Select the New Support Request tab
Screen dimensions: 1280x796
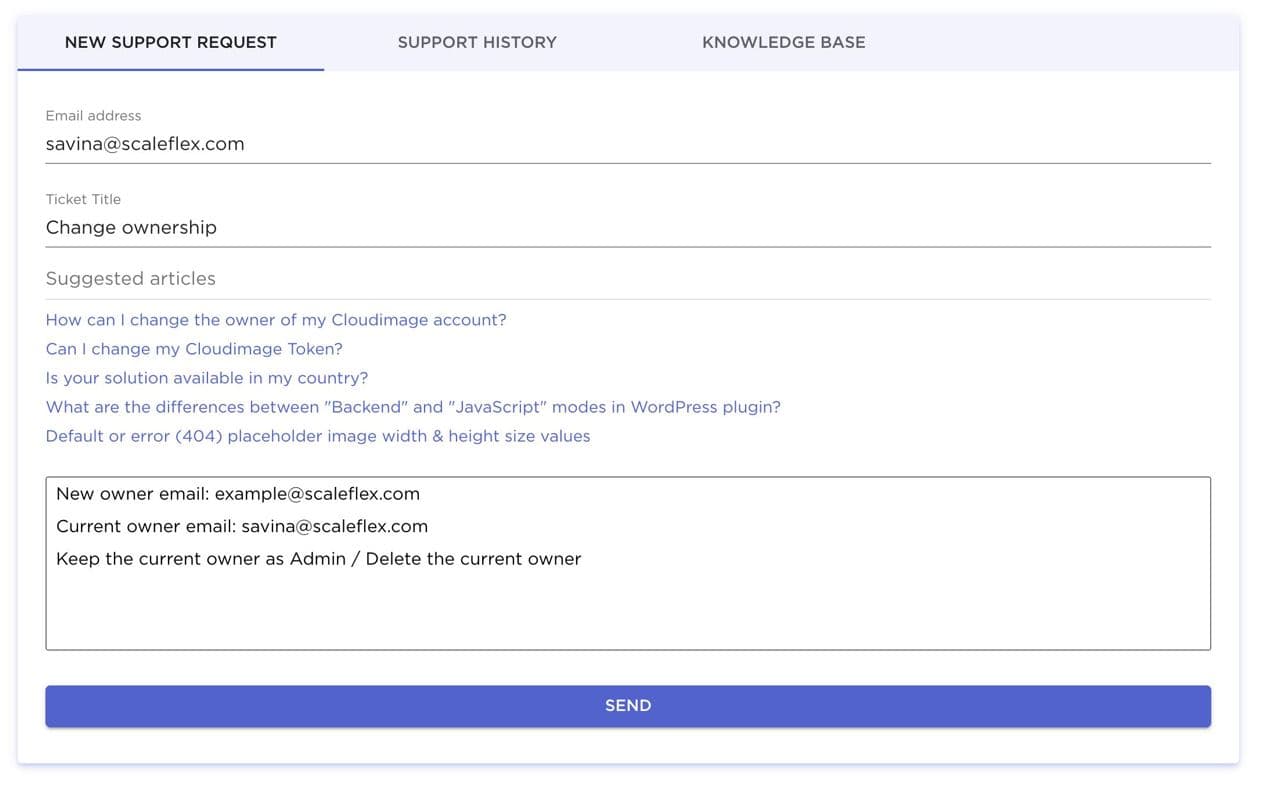click(x=171, y=42)
